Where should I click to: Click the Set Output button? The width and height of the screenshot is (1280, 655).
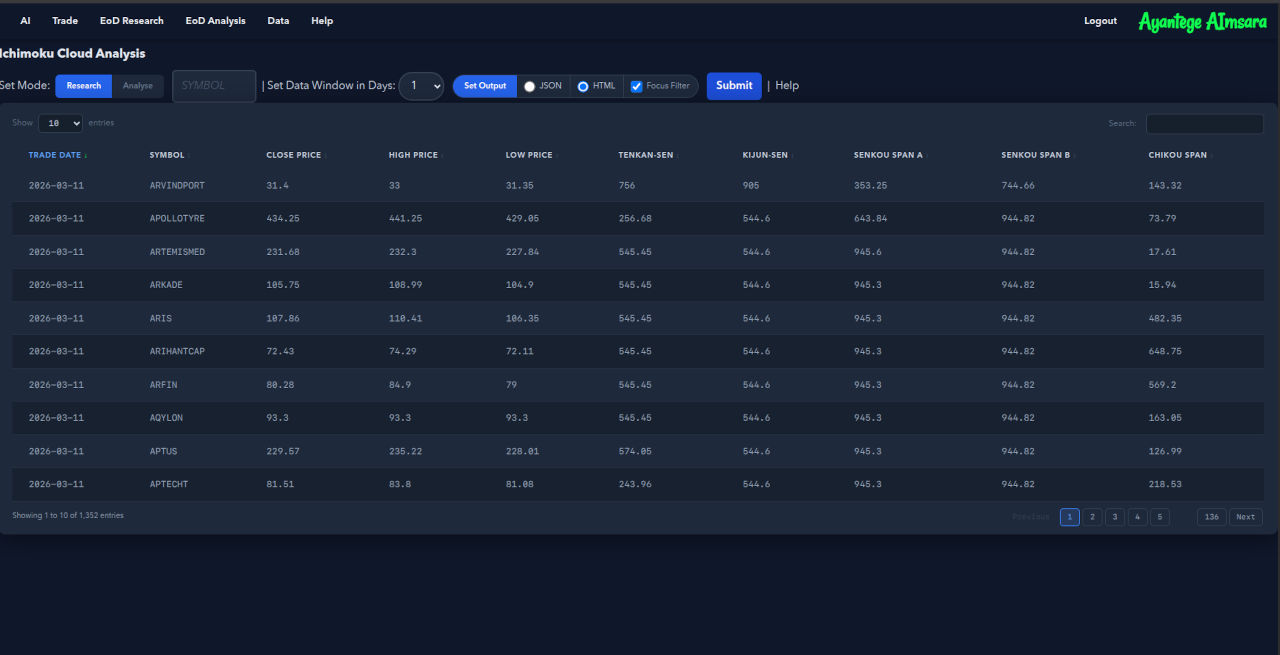484,86
